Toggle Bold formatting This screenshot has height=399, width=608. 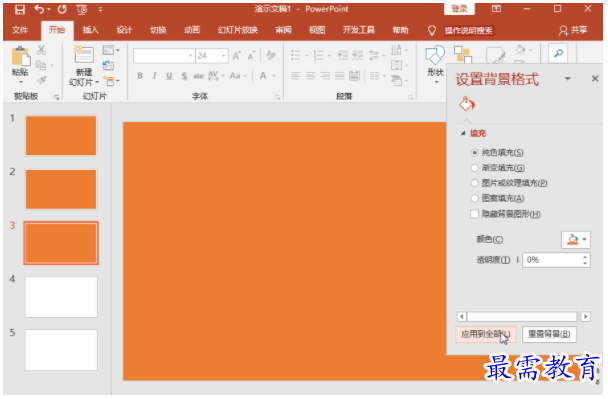pos(140,76)
